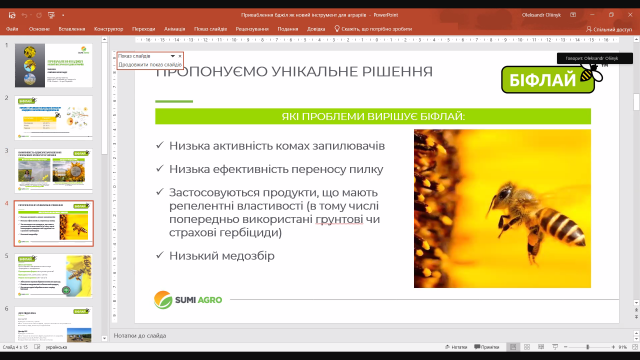Click the Redo icon in title bar
The width and height of the screenshot is (640, 360).
(39, 15)
